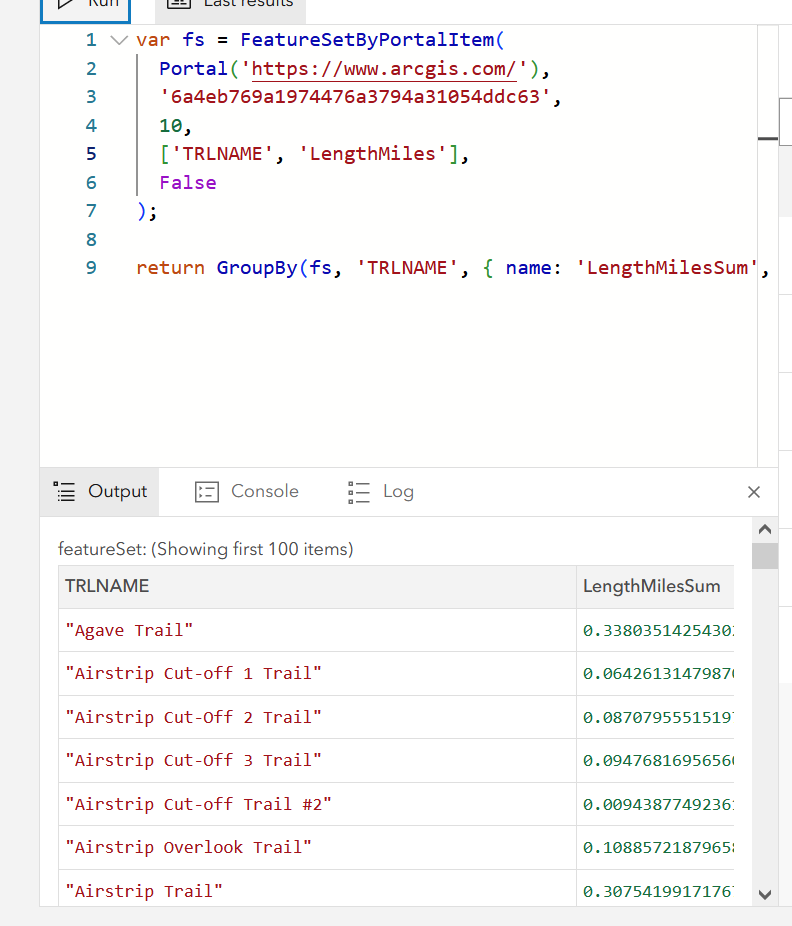Click the TRLNAME column header

pyautogui.click(x=107, y=586)
